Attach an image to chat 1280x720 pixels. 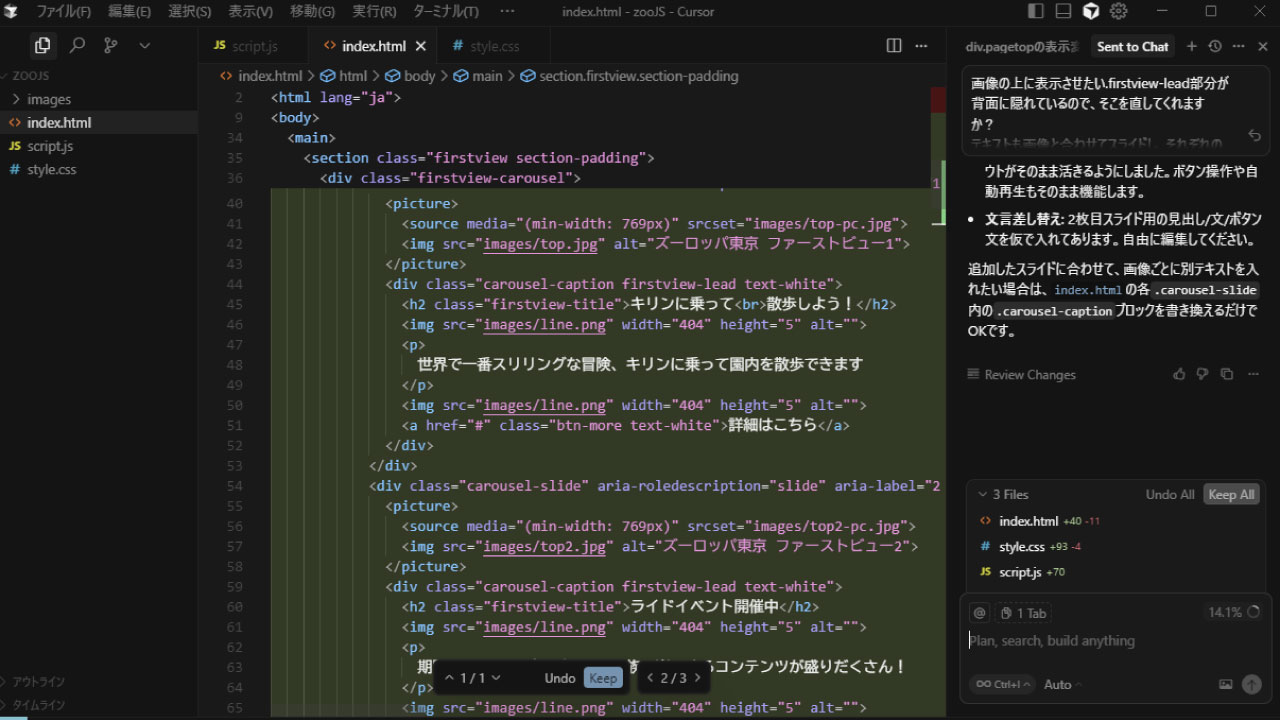pyautogui.click(x=1226, y=684)
